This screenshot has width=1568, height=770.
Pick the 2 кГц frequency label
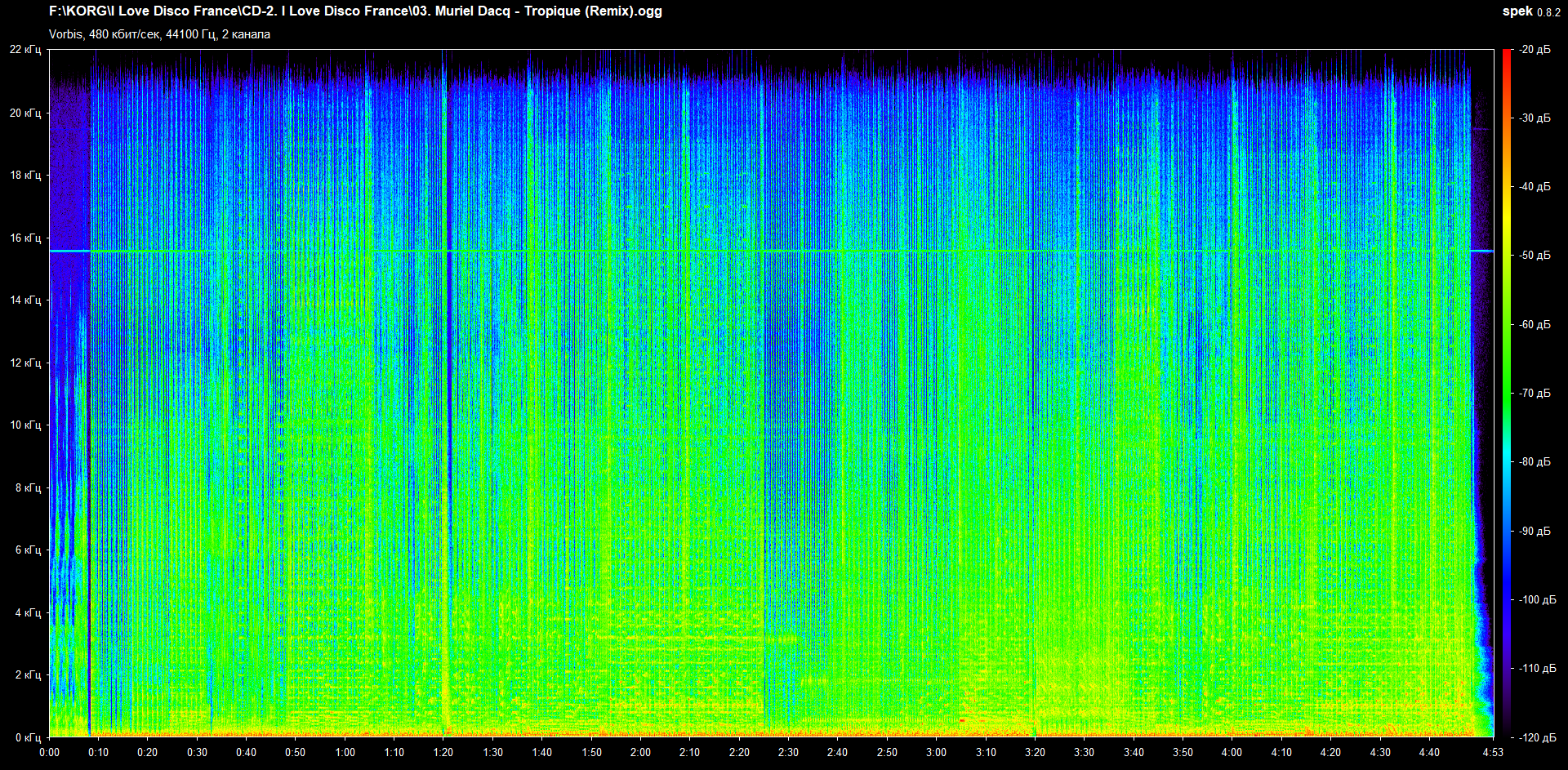point(28,674)
